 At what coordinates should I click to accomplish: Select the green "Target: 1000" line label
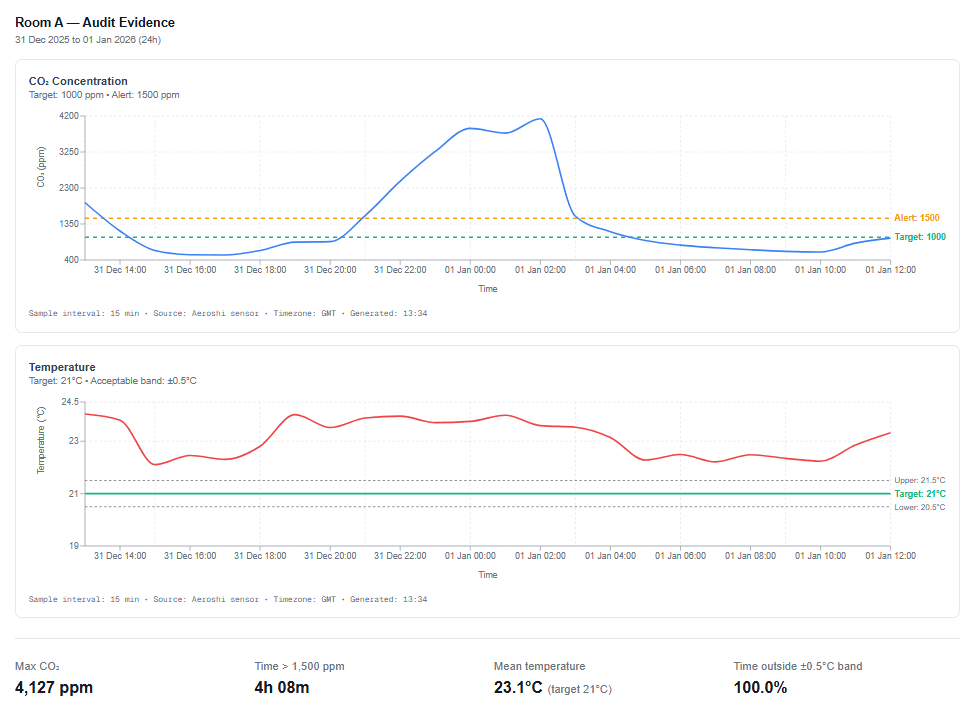[919, 237]
